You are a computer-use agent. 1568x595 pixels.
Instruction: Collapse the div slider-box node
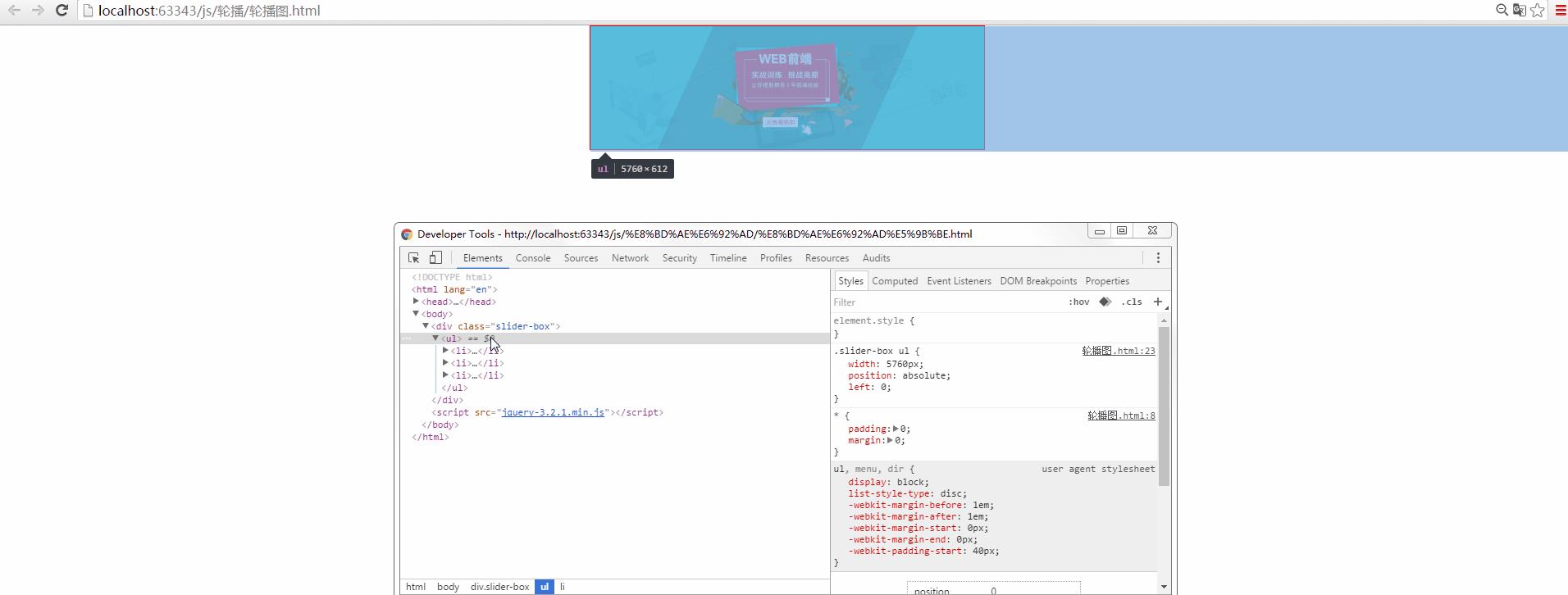426,326
